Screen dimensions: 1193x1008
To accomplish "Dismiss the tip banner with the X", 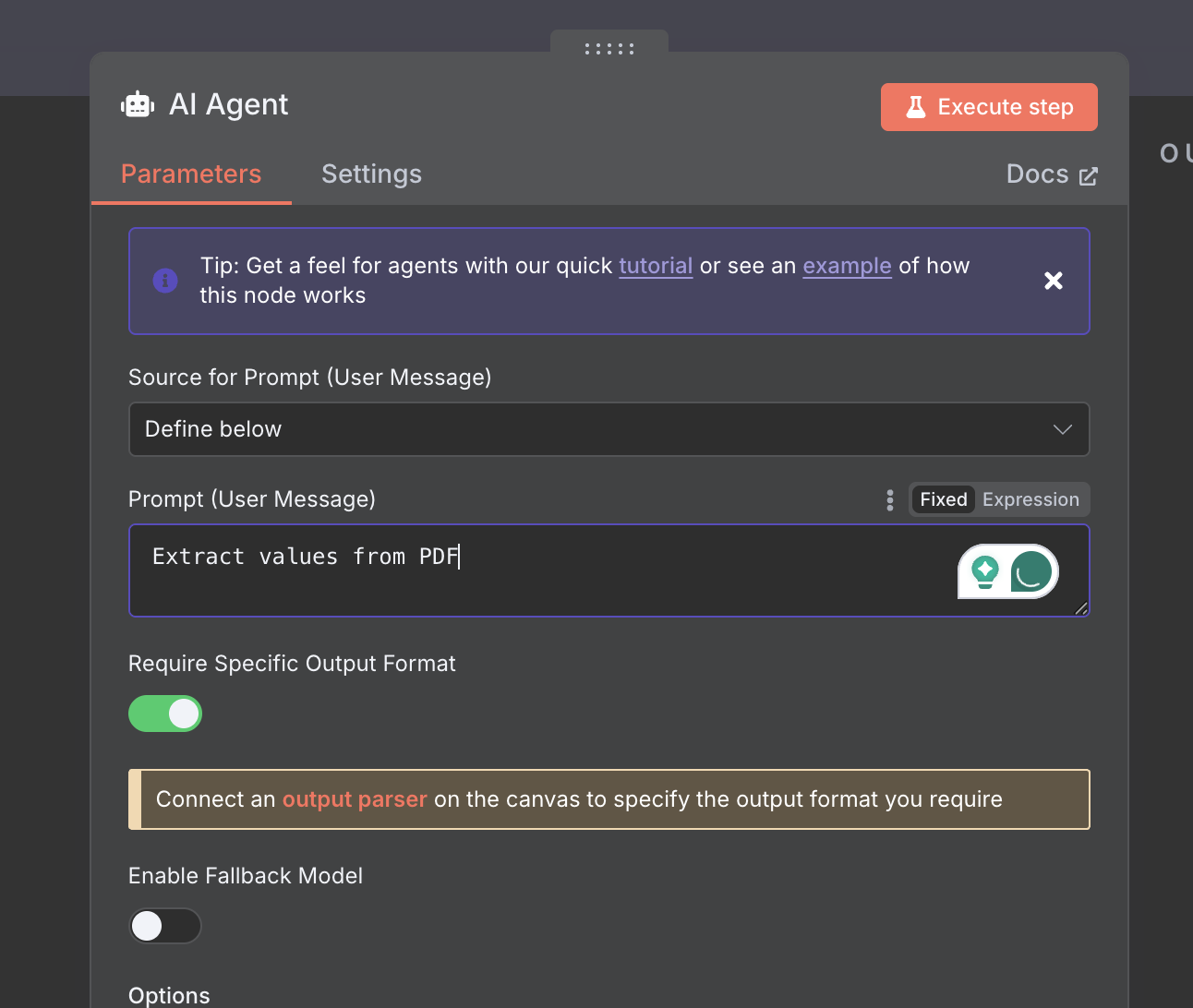I will point(1054,281).
